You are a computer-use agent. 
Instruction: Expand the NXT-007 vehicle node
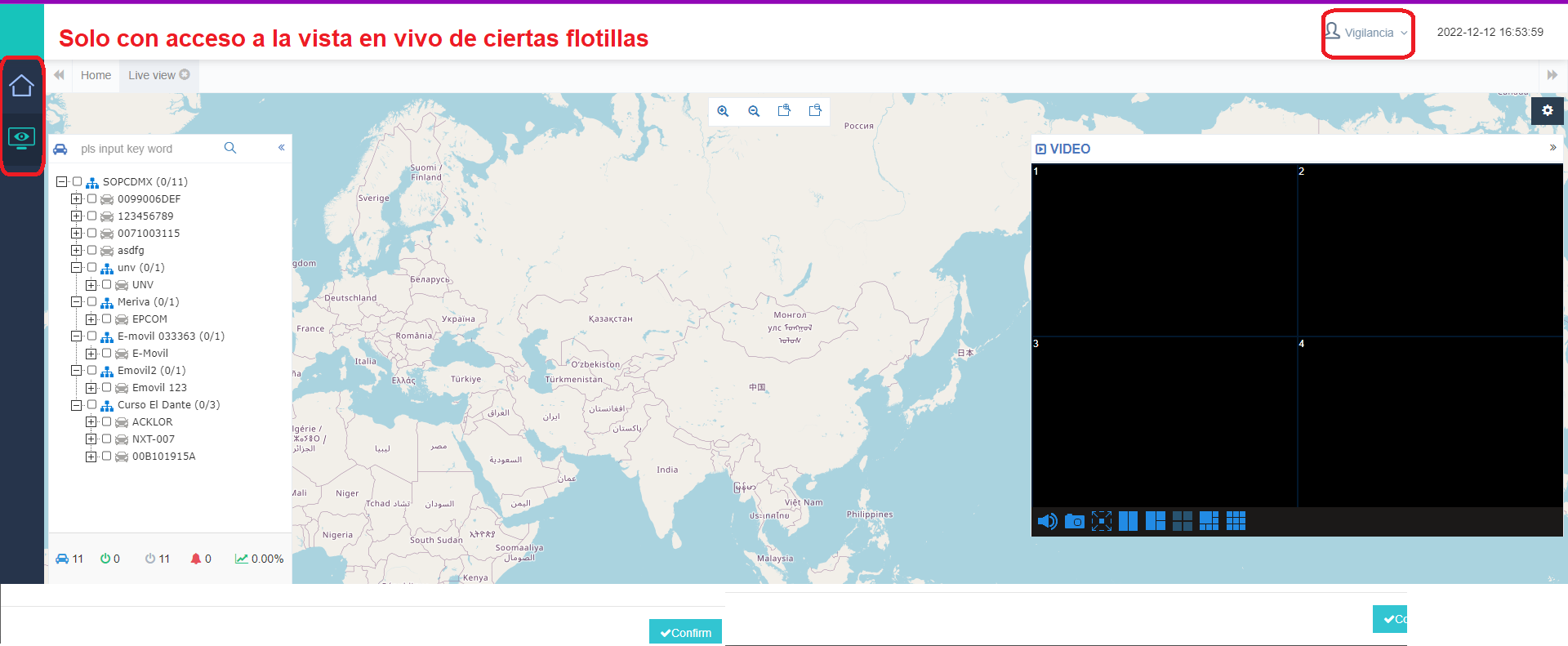point(91,439)
